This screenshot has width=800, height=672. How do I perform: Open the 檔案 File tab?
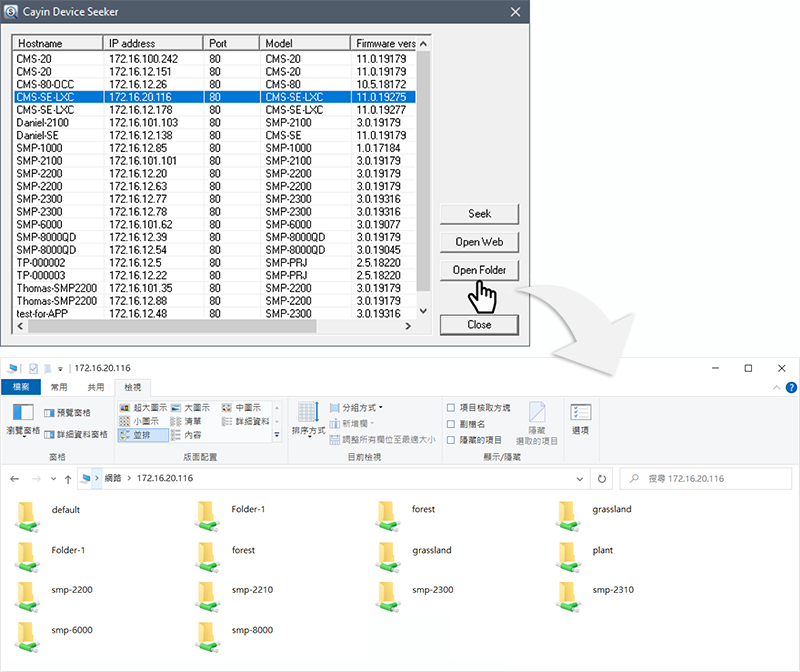point(21,387)
